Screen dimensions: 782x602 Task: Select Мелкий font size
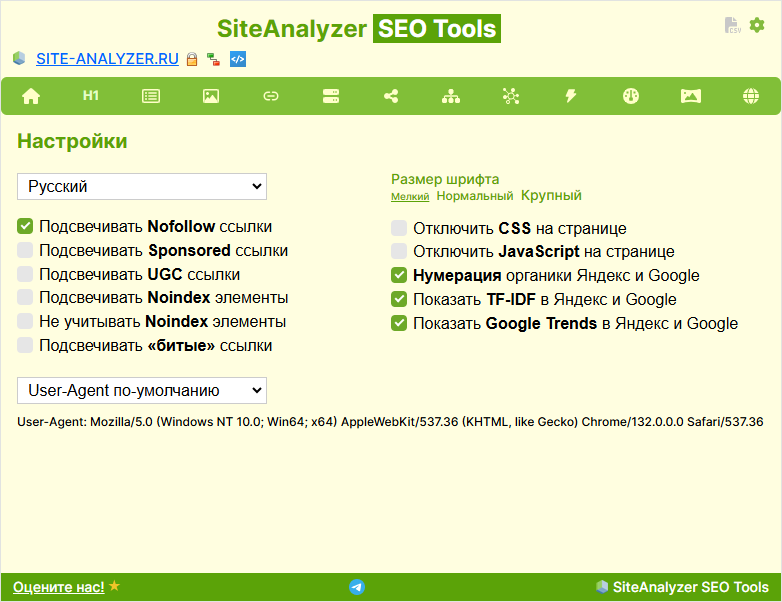410,197
